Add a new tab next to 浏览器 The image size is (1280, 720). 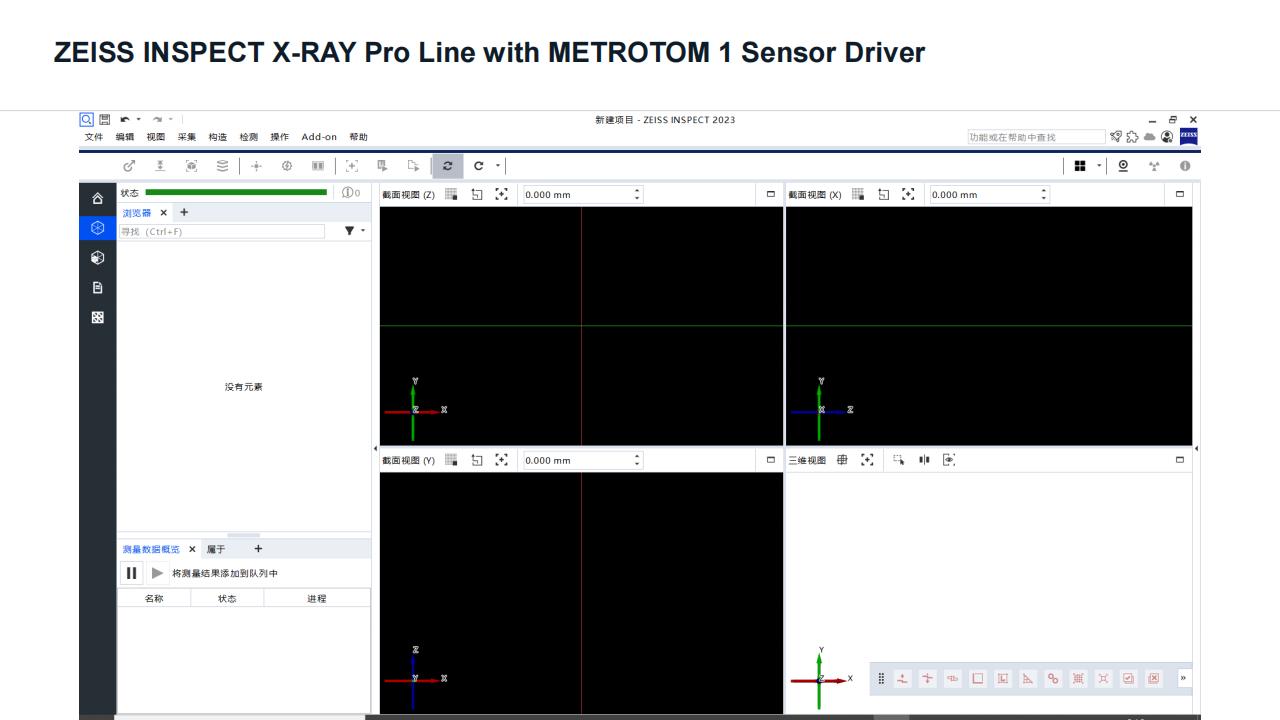[184, 212]
